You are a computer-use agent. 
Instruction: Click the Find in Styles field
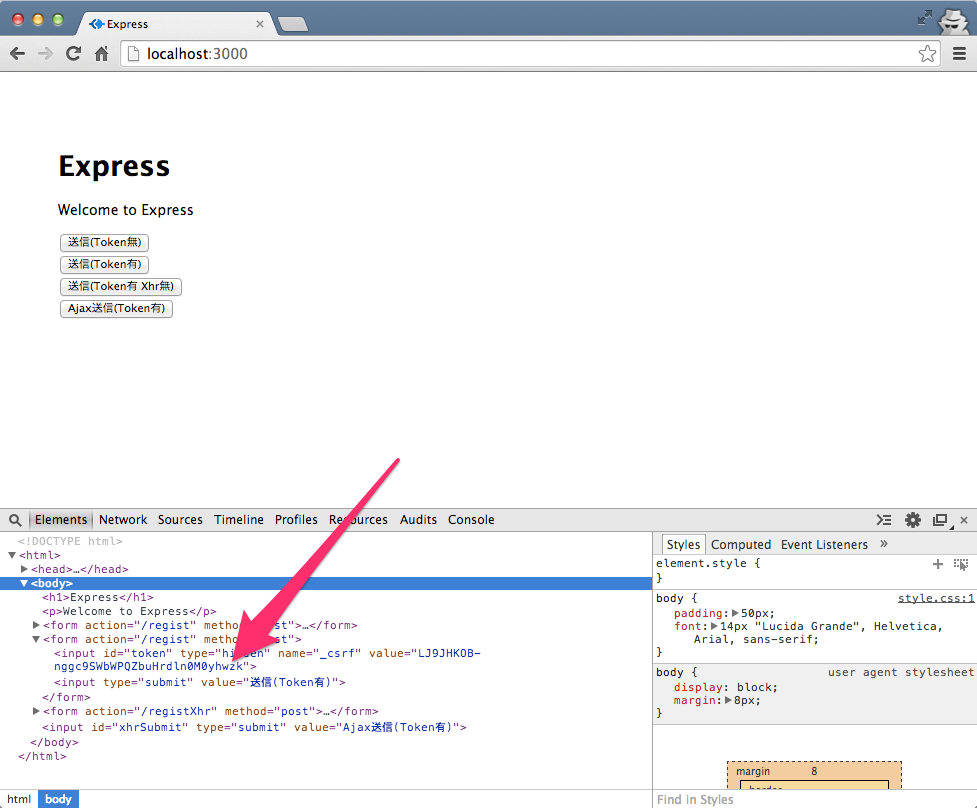coord(815,799)
